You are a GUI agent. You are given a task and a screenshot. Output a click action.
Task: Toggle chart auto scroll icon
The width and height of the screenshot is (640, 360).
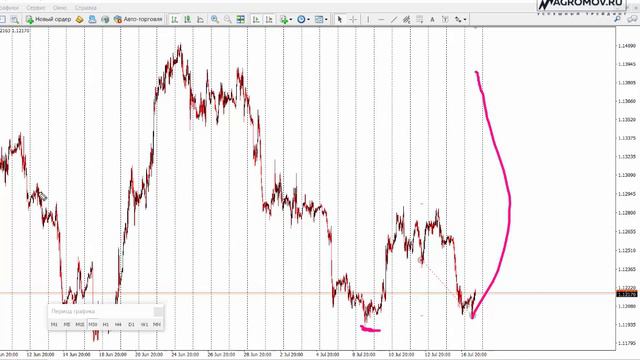tap(256, 19)
